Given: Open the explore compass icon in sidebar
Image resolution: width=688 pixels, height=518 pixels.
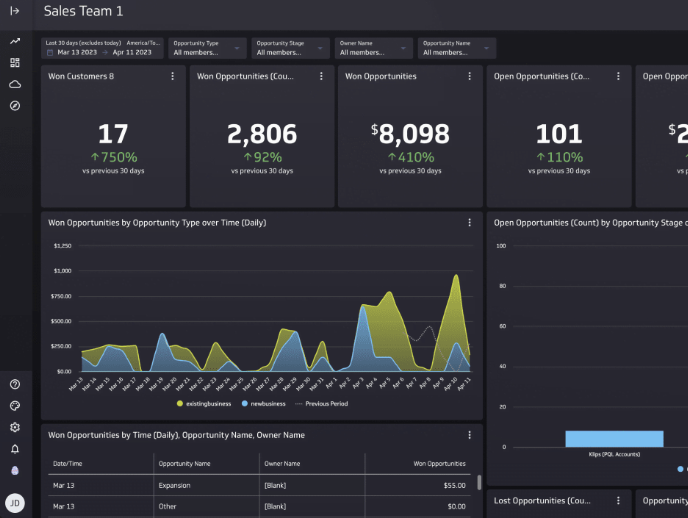Looking at the screenshot, I should pyautogui.click(x=15, y=106).
